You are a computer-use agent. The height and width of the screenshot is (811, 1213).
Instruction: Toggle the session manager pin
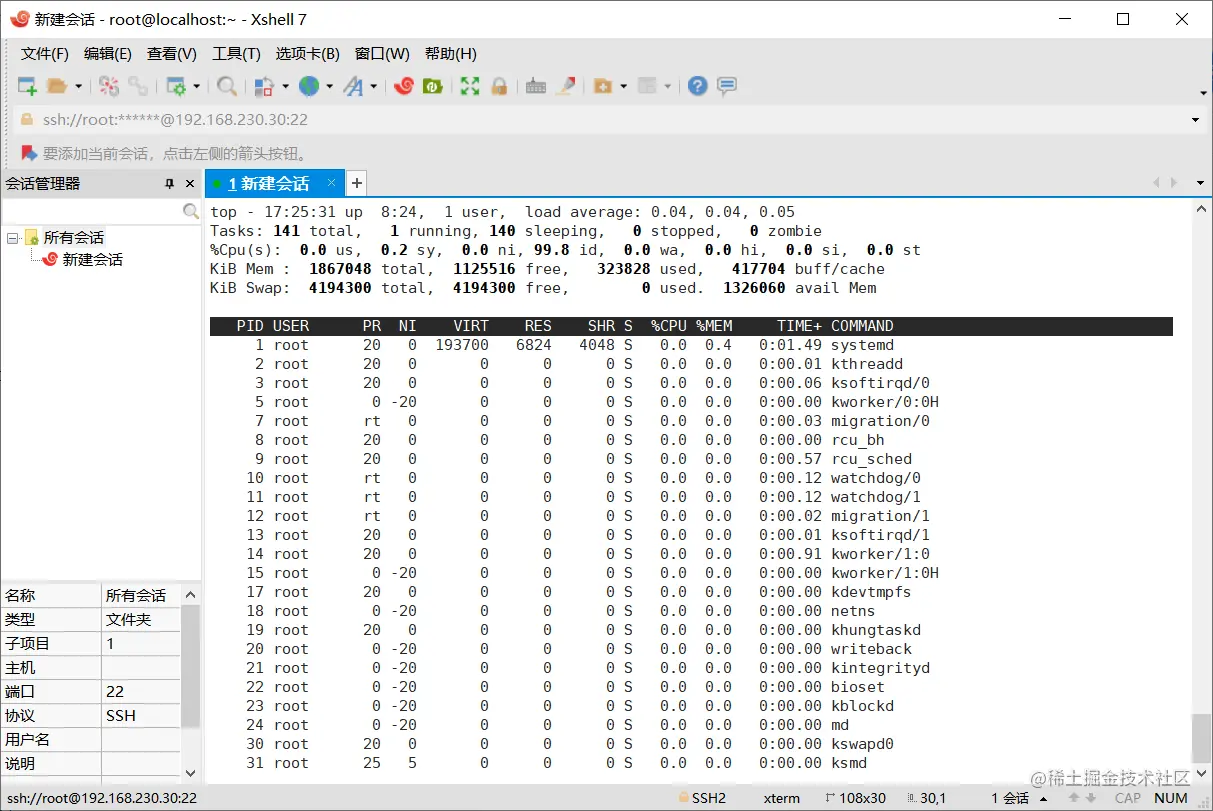click(169, 184)
